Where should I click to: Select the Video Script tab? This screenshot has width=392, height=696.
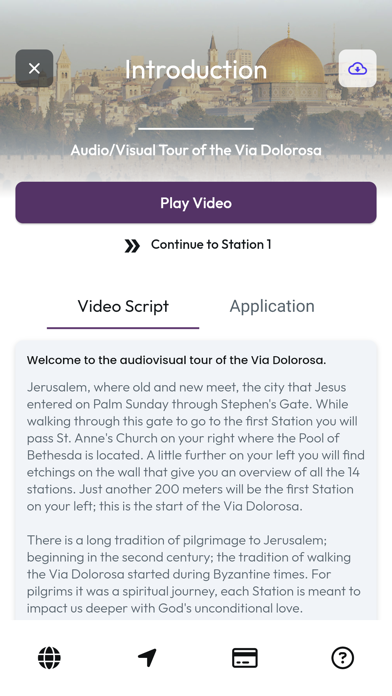pos(123,307)
